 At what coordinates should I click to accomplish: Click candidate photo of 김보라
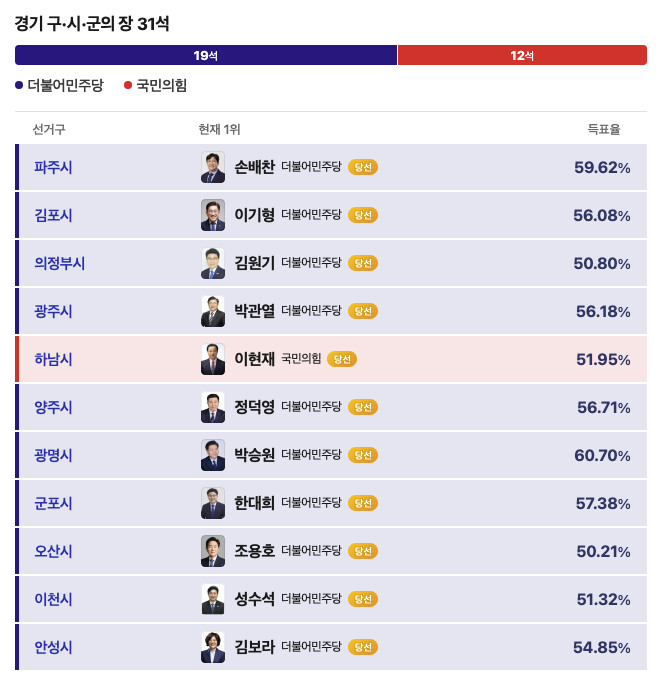pyautogui.click(x=213, y=647)
